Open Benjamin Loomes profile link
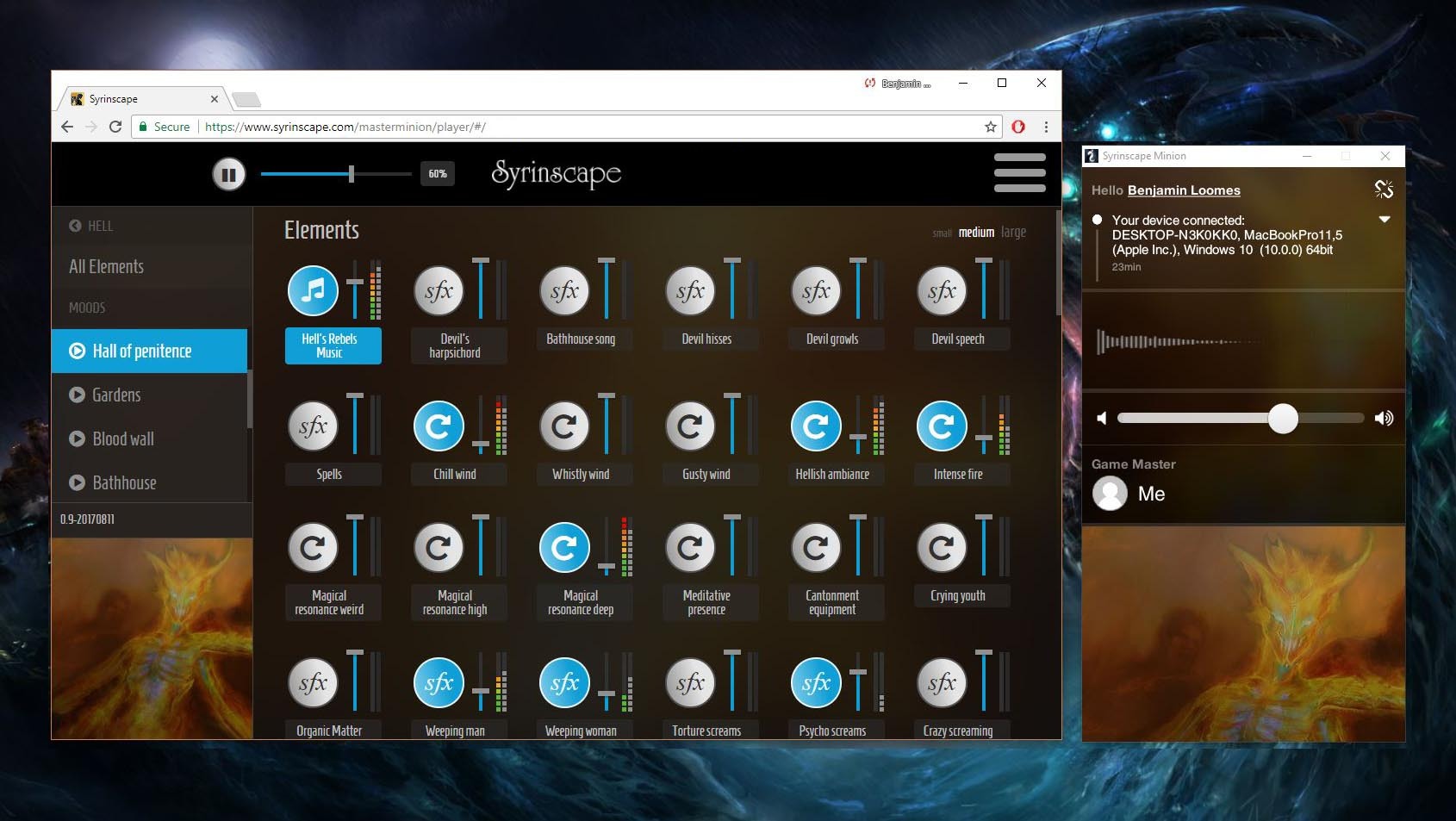The image size is (1456, 821). (1184, 190)
